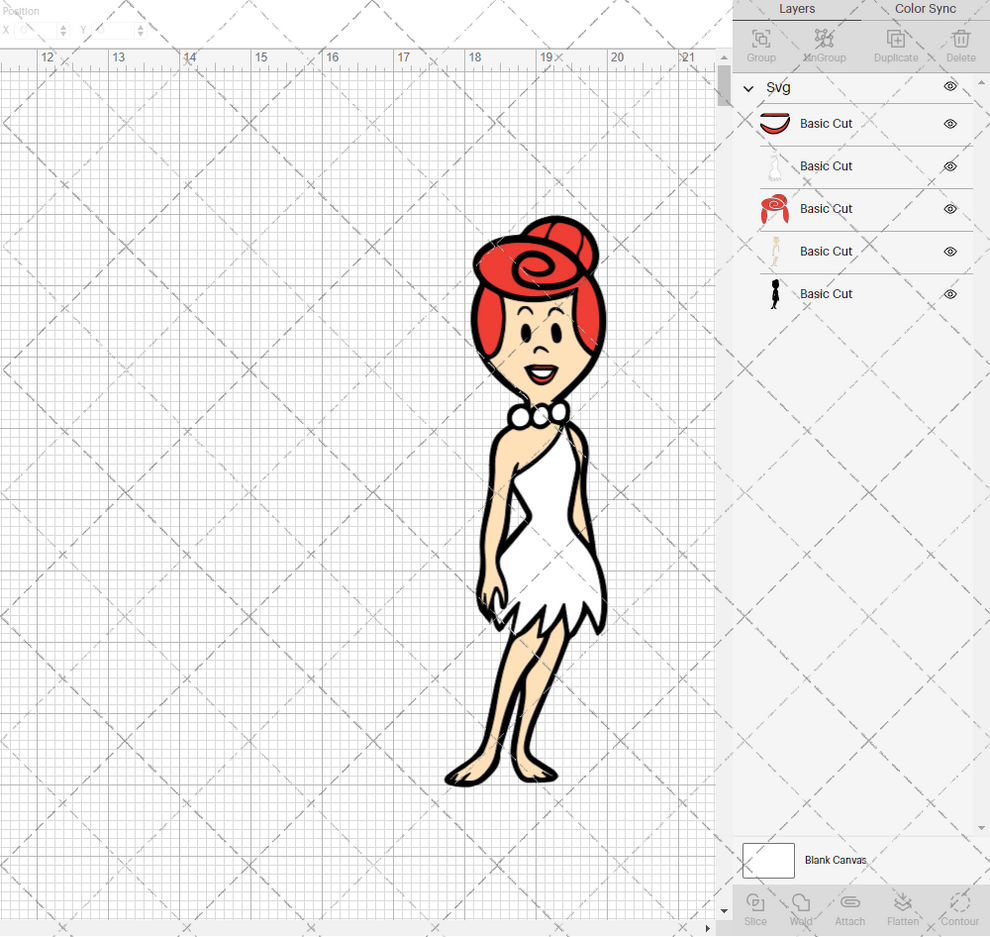Open the Blank Canvas color swatch
This screenshot has width=990, height=937.
click(x=768, y=860)
